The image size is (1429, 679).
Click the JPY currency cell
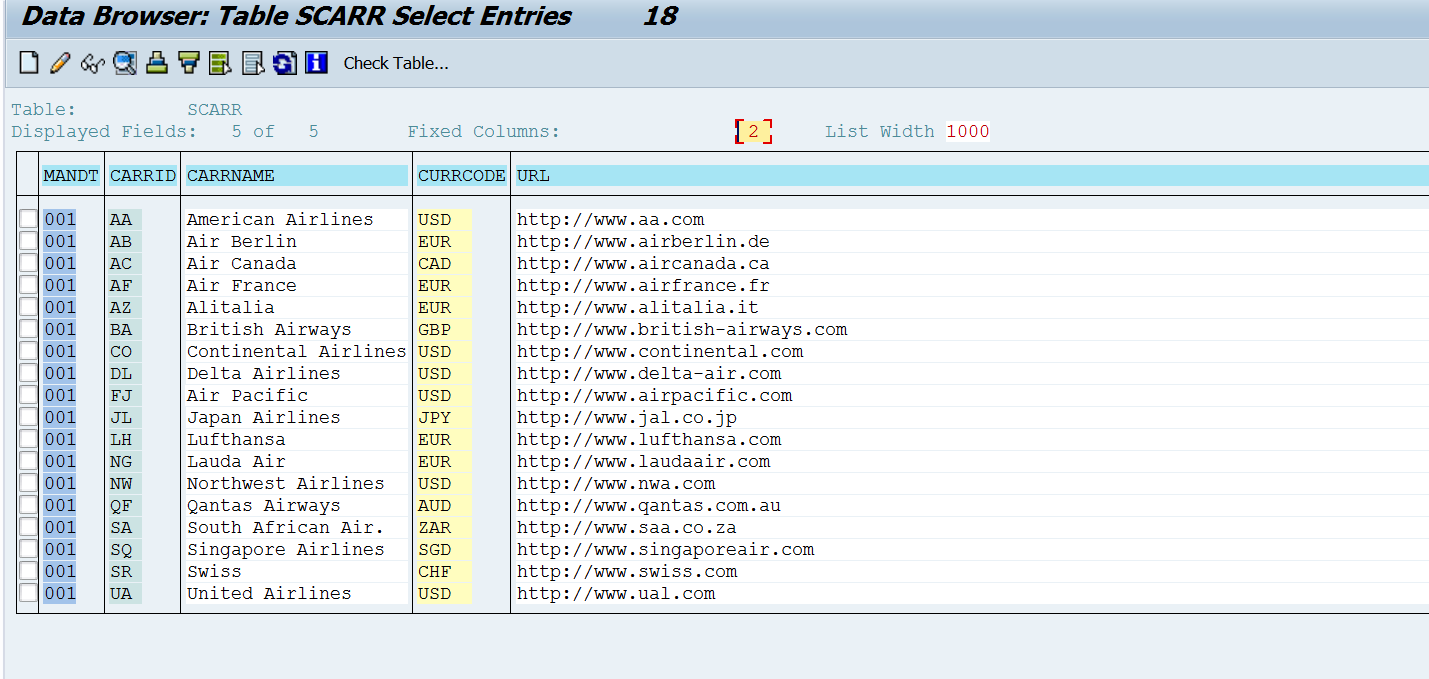click(x=444, y=417)
